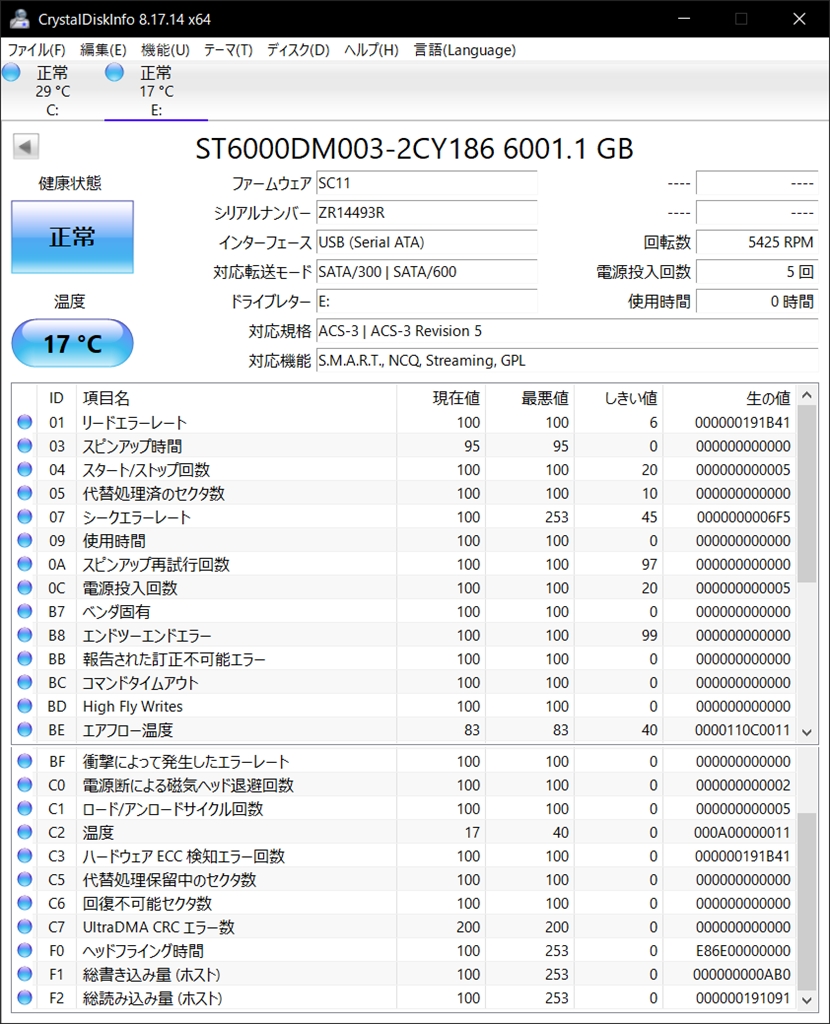
Task: Click the 対応規格 field ACS-3 Revision 5
Action: pyautogui.click(x=567, y=331)
